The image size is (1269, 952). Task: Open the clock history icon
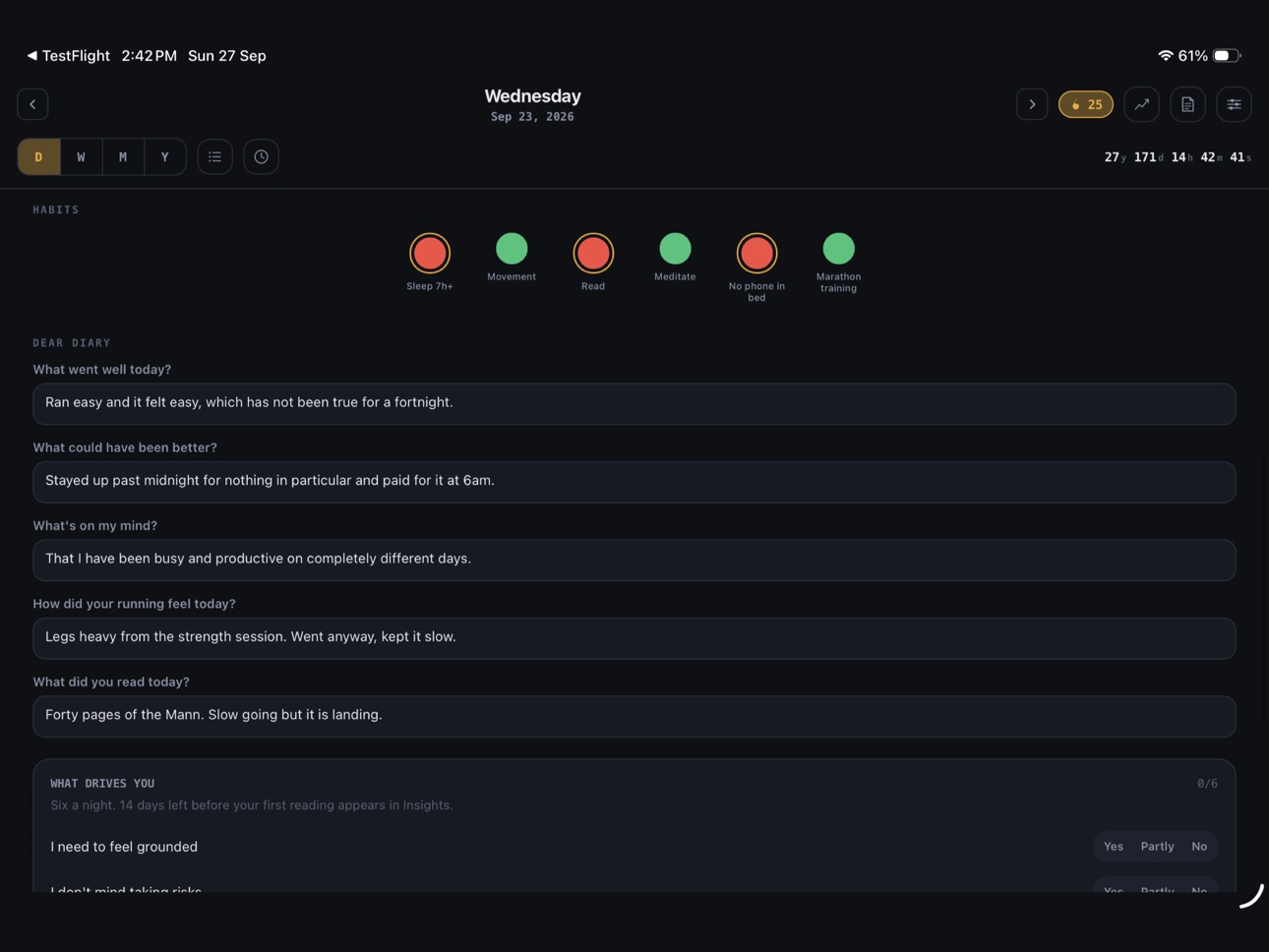261,156
